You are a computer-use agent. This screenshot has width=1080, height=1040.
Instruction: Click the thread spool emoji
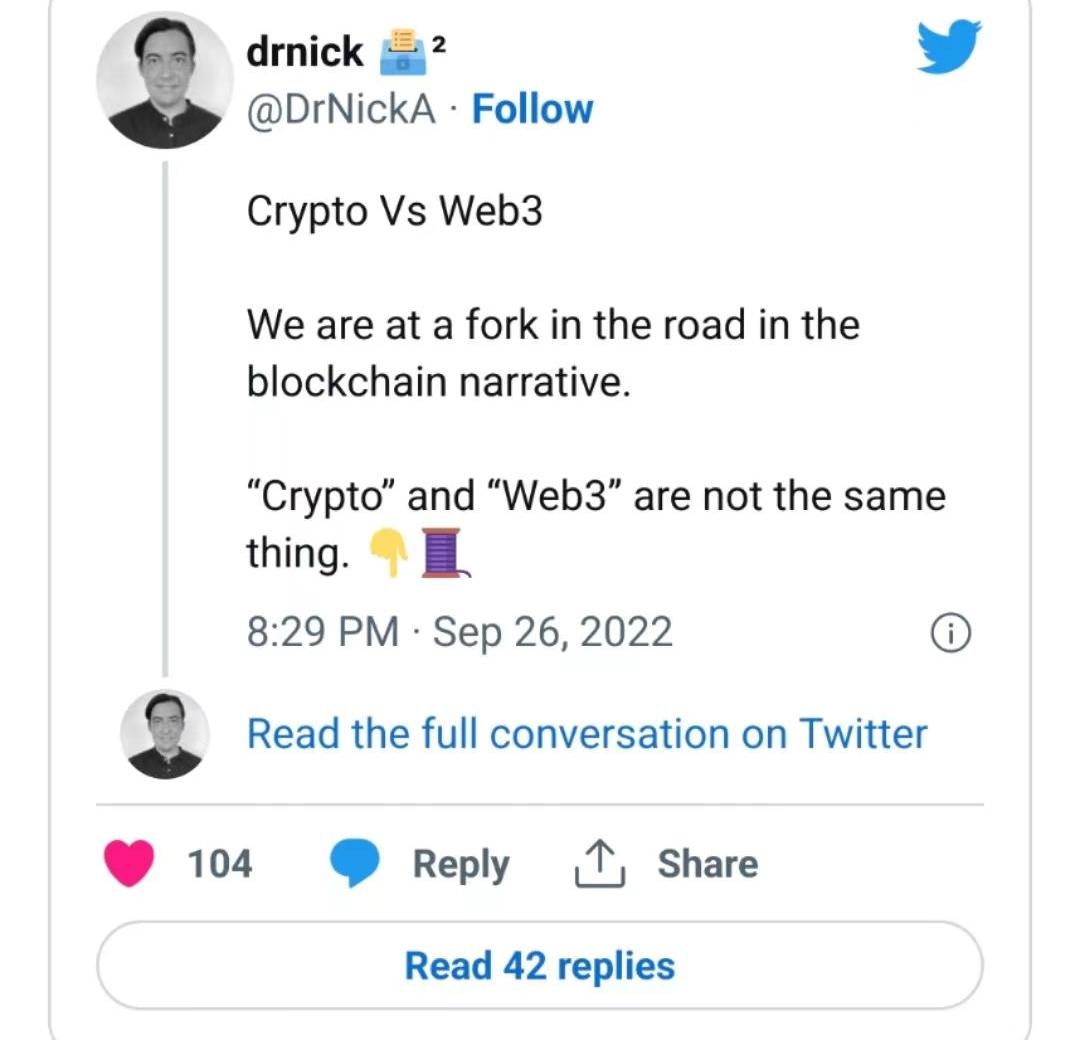[x=444, y=553]
